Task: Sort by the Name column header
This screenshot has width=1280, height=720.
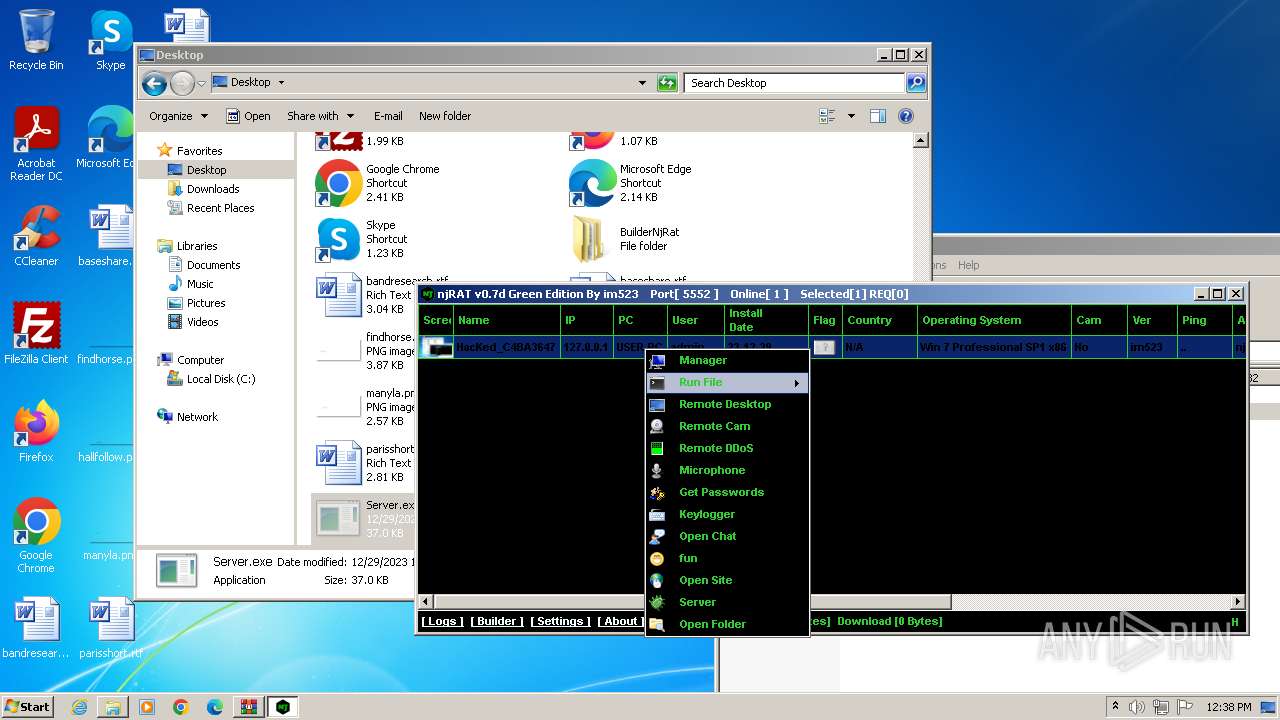Action: [507, 320]
